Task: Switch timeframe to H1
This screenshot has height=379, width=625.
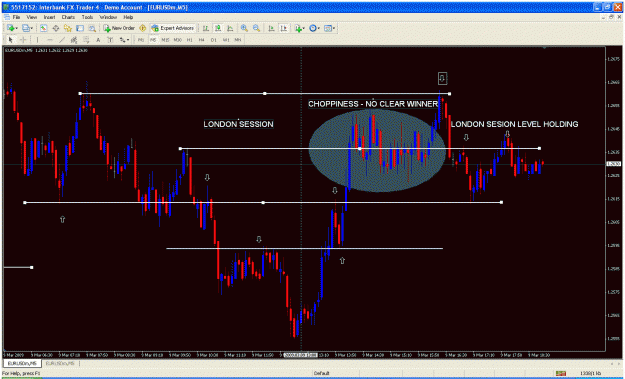Action: (189, 40)
